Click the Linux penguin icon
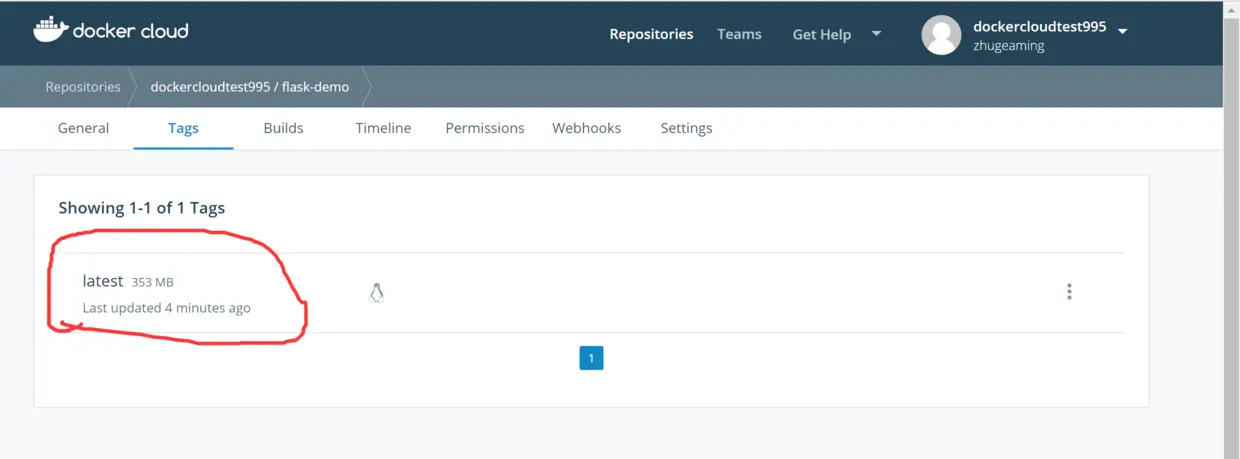 [x=376, y=293]
